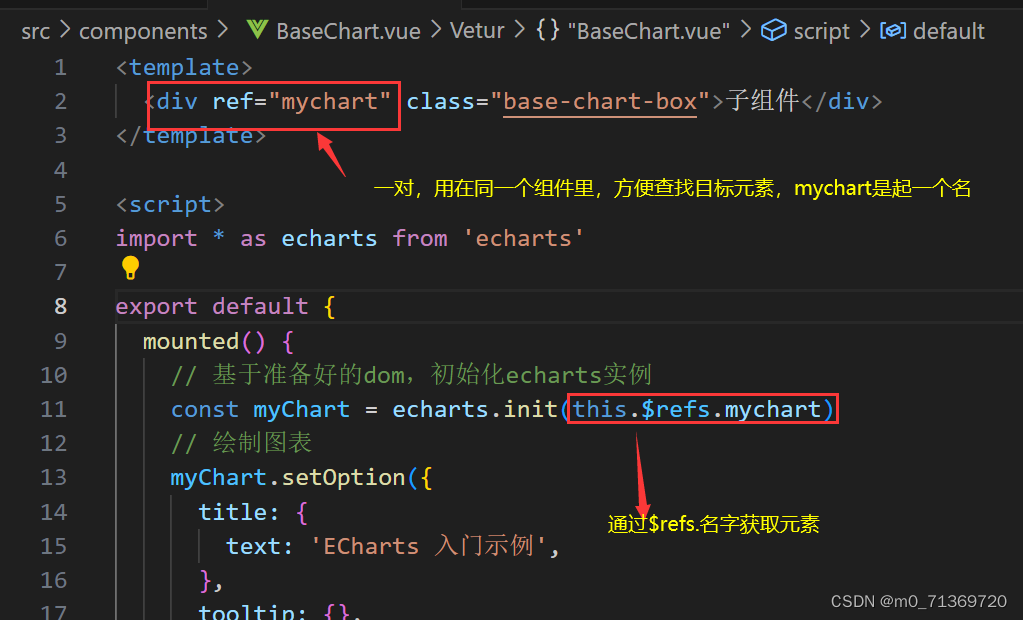The width and height of the screenshot is (1023, 620).
Task: Click the chevron after the src breadcrumb
Action: coord(62,30)
